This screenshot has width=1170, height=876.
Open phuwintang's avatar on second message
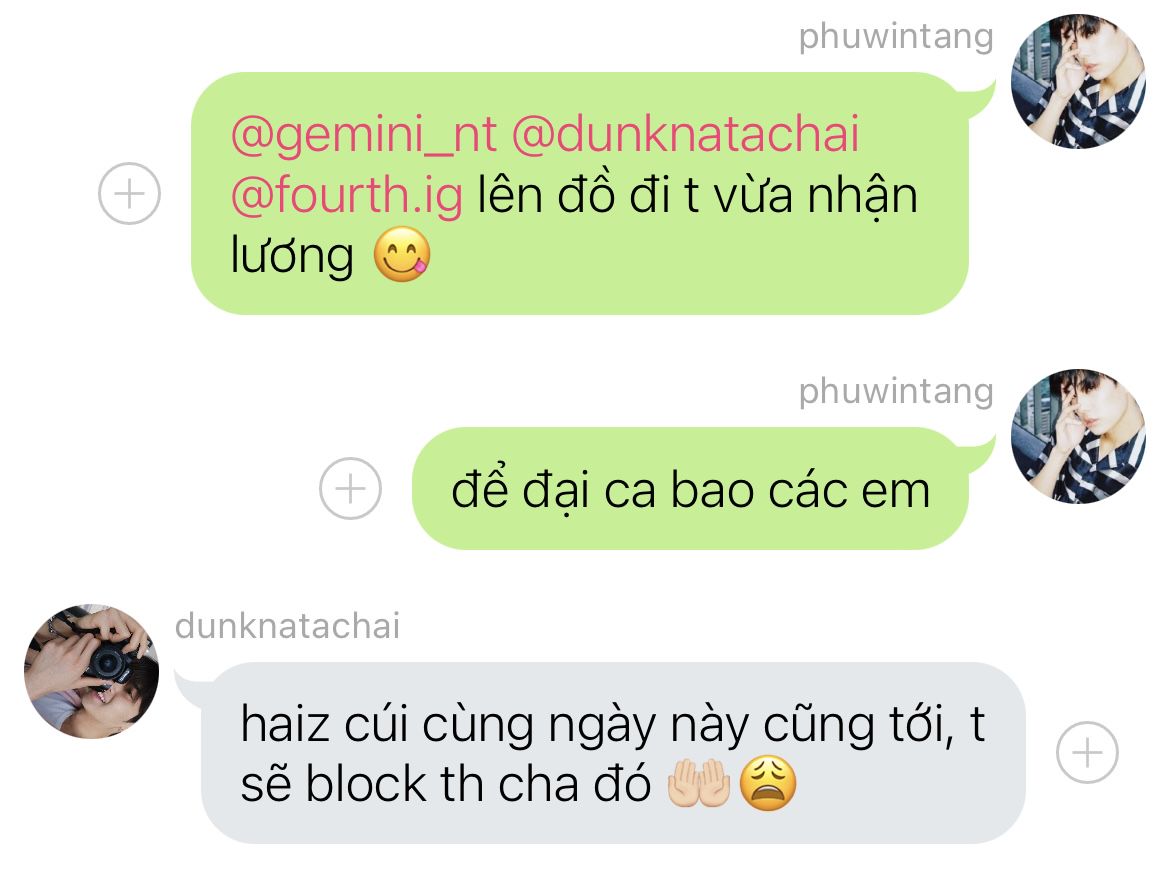pyautogui.click(x=1078, y=437)
